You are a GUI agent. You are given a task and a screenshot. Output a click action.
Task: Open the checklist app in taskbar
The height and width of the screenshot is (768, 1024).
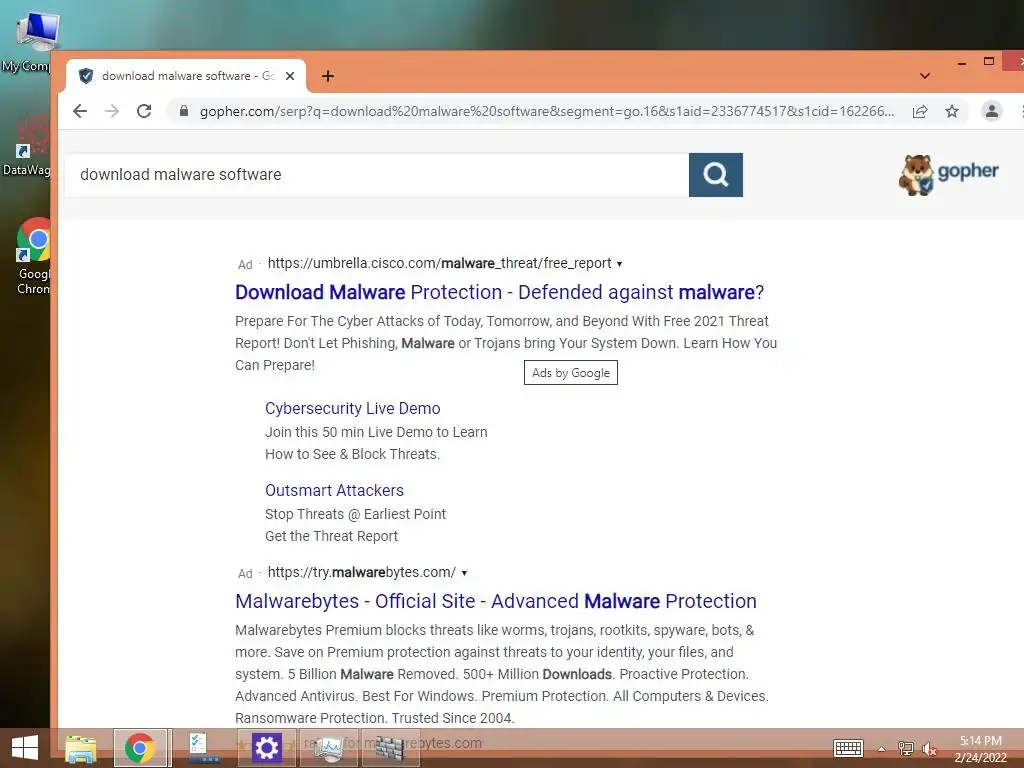203,748
